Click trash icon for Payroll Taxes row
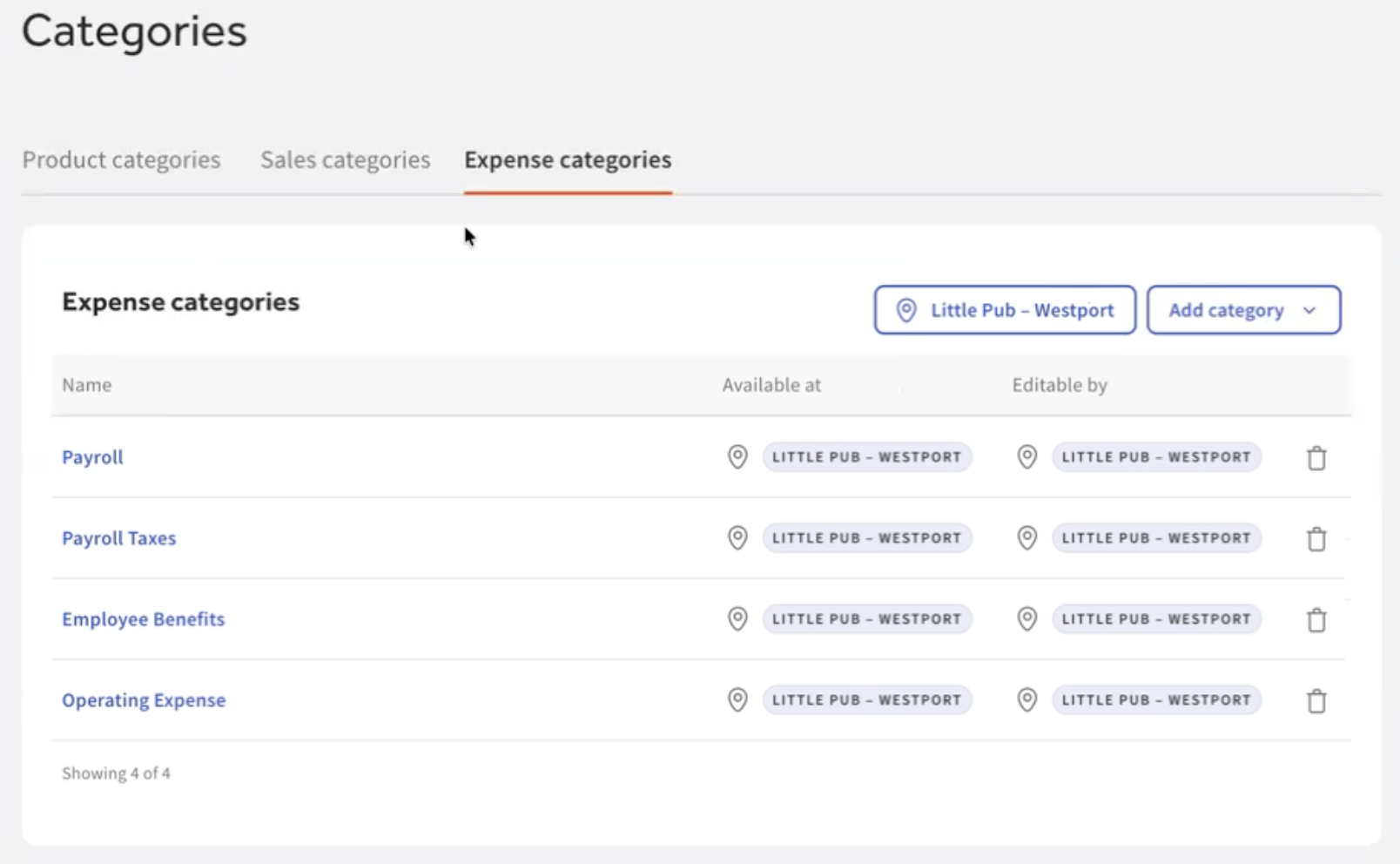 click(1316, 539)
